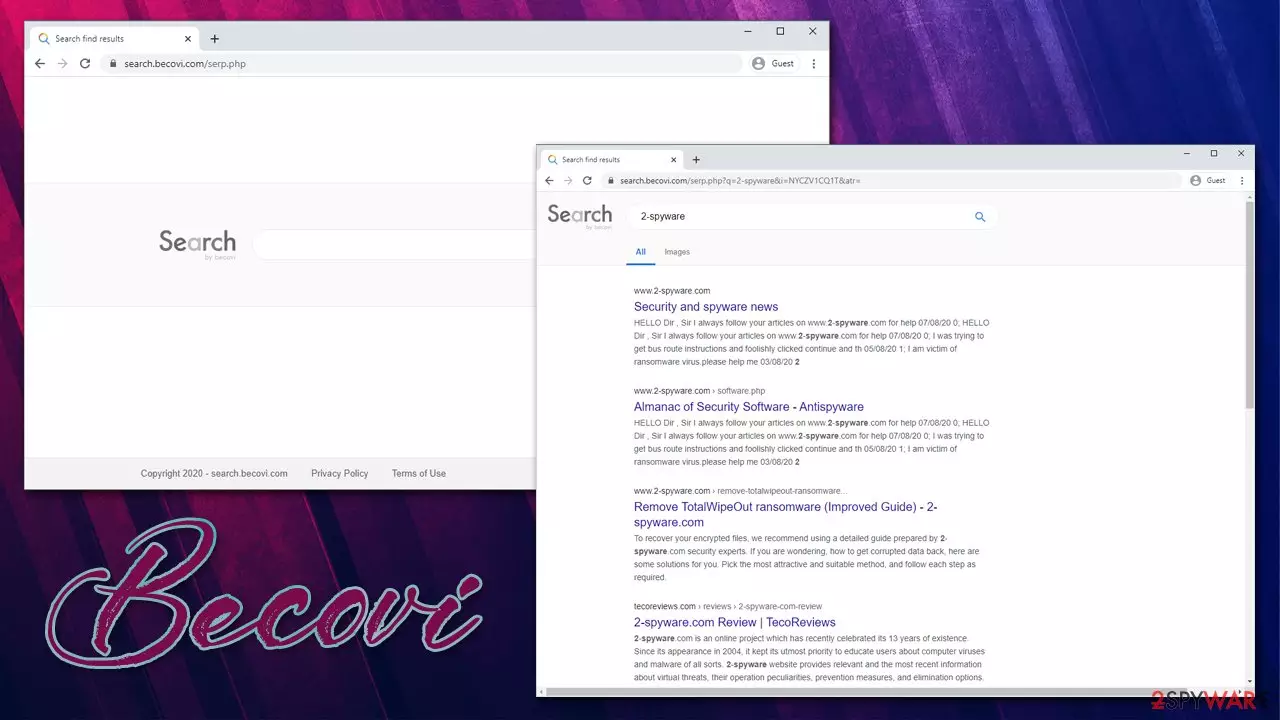Open the three-dot Chrome menu in front window
This screenshot has width=1280, height=720.
[x=1242, y=181]
